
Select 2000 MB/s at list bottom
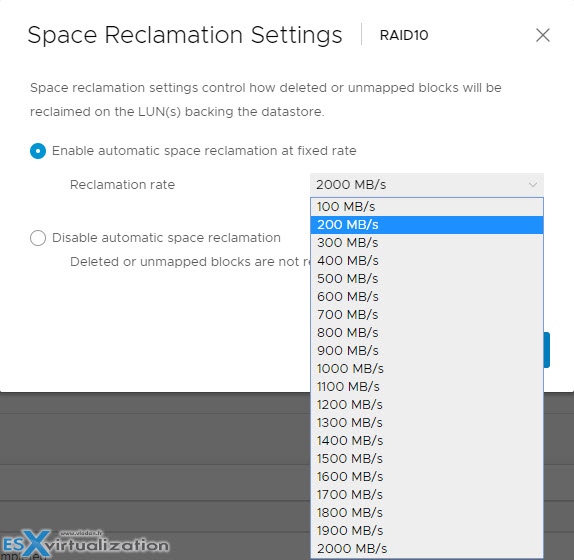(x=427, y=549)
